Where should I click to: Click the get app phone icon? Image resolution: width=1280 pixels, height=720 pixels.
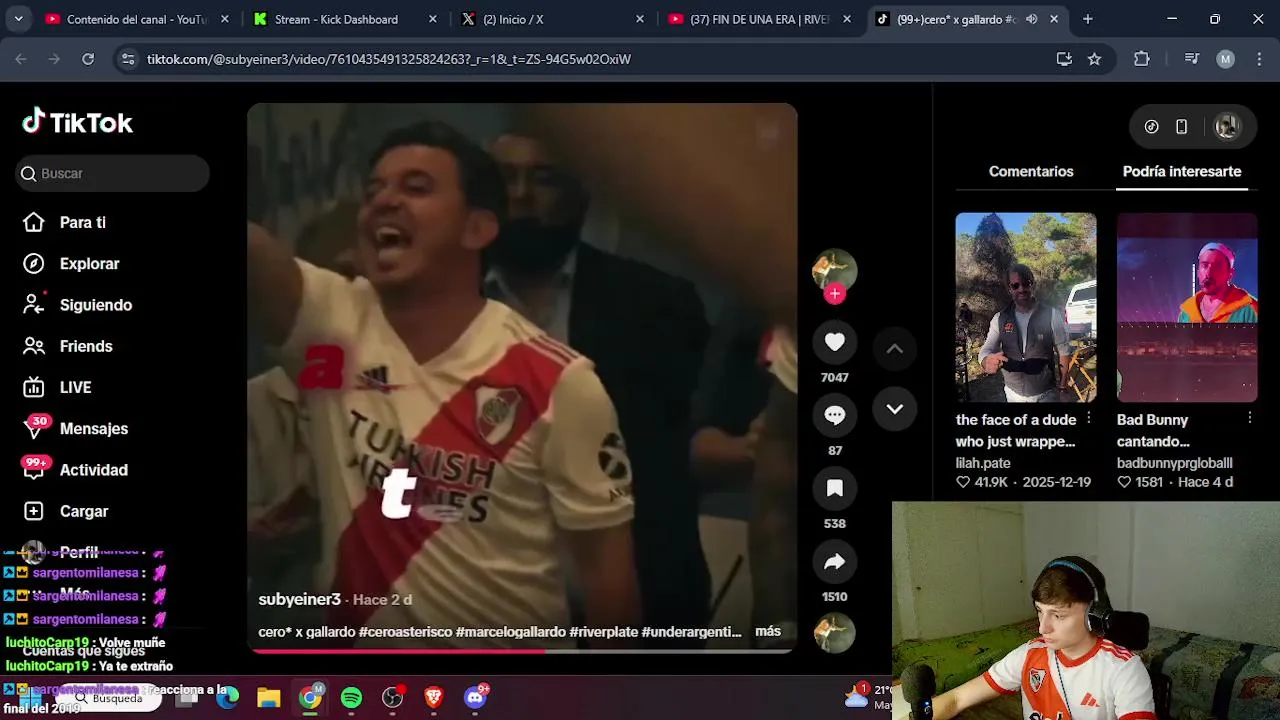(x=1181, y=127)
